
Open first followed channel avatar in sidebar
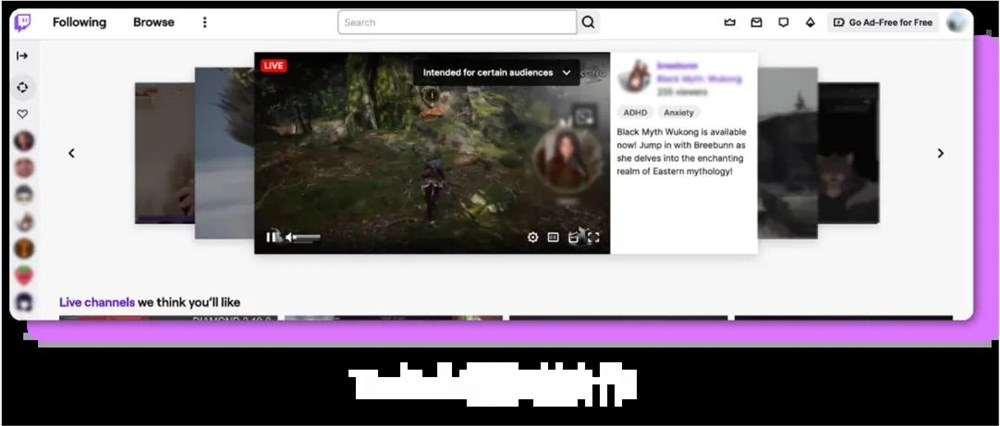[24, 141]
